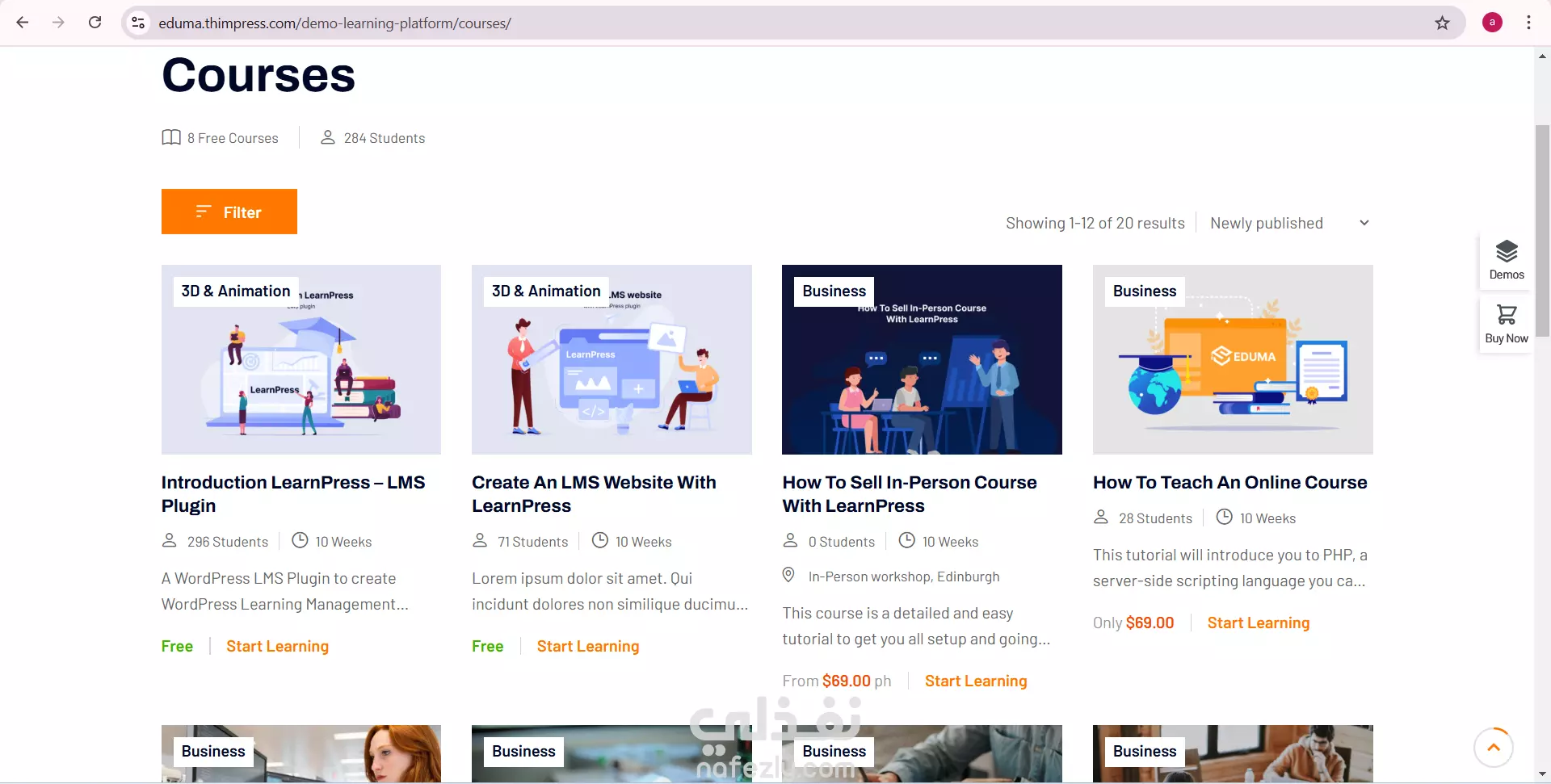This screenshot has width=1551, height=784.
Task: Click the address bar URL
Action: pyautogui.click(x=334, y=23)
